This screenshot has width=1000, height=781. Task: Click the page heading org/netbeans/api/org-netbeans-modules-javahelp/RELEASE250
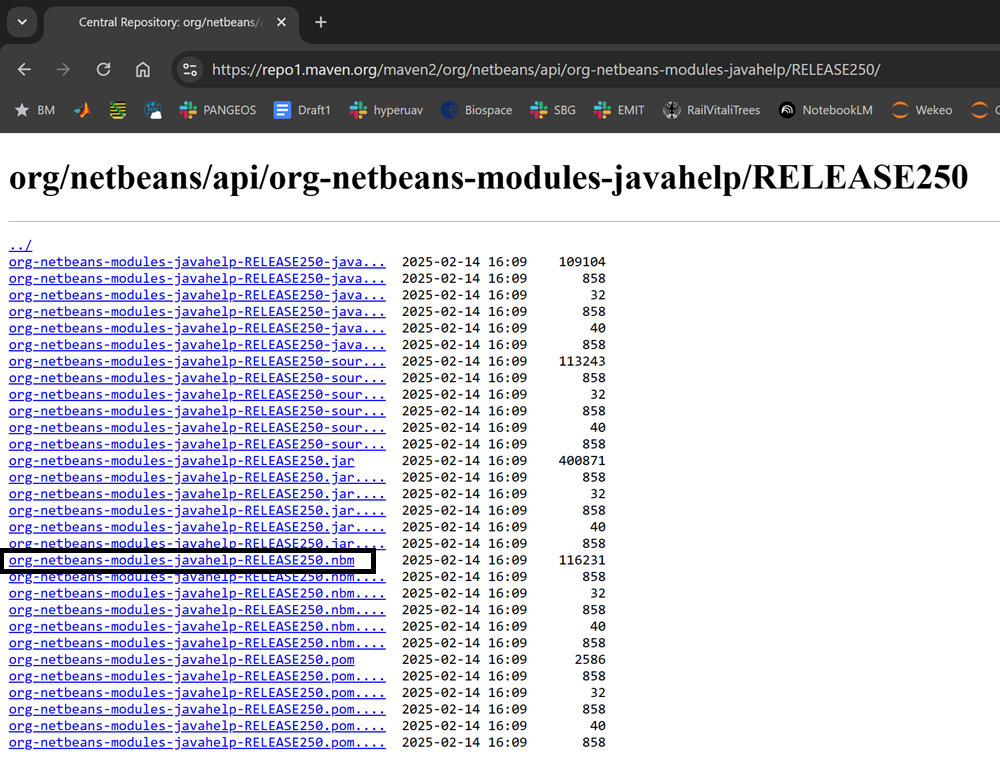pyautogui.click(x=489, y=177)
